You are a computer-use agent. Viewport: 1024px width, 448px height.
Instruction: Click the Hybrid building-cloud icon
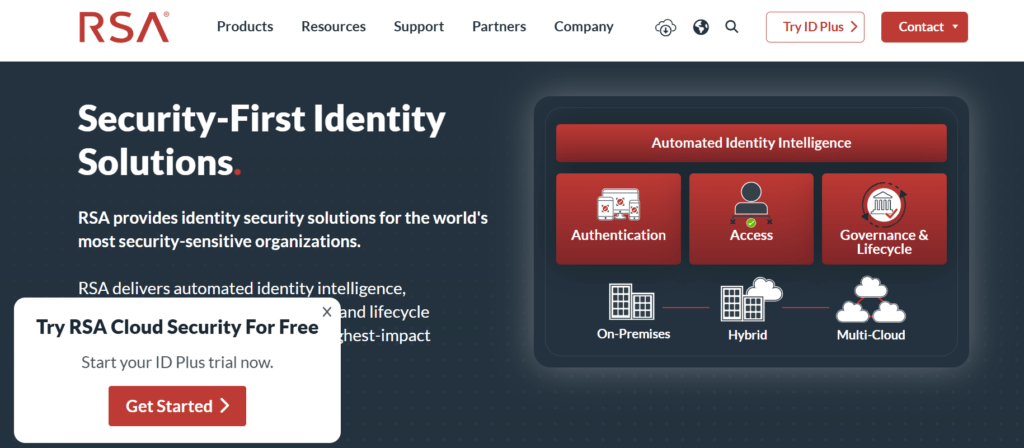[x=750, y=300]
